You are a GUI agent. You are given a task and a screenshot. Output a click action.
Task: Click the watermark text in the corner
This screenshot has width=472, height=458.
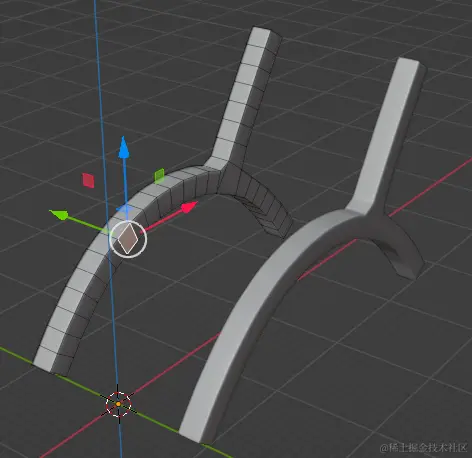tap(424, 447)
